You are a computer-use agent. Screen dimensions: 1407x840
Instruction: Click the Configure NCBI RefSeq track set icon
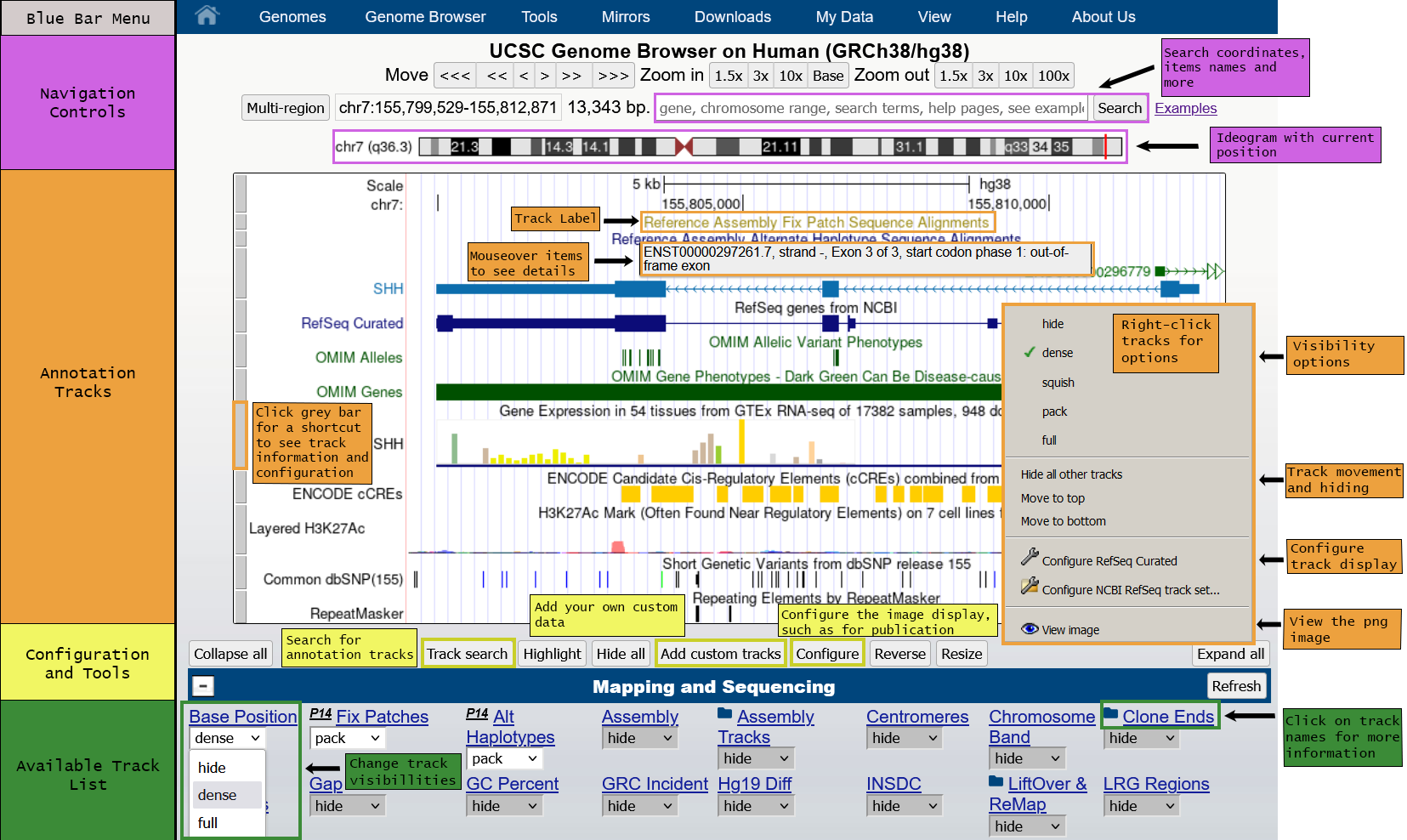click(1030, 587)
